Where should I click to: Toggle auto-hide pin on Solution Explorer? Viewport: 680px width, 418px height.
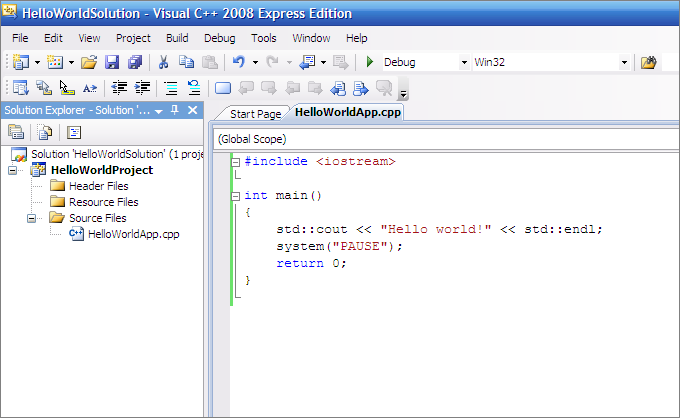(x=174, y=110)
